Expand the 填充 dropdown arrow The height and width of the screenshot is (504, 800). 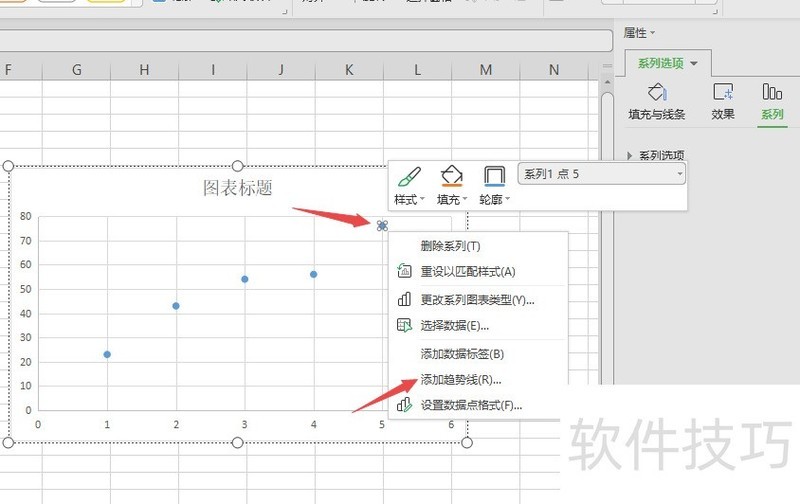coord(465,199)
